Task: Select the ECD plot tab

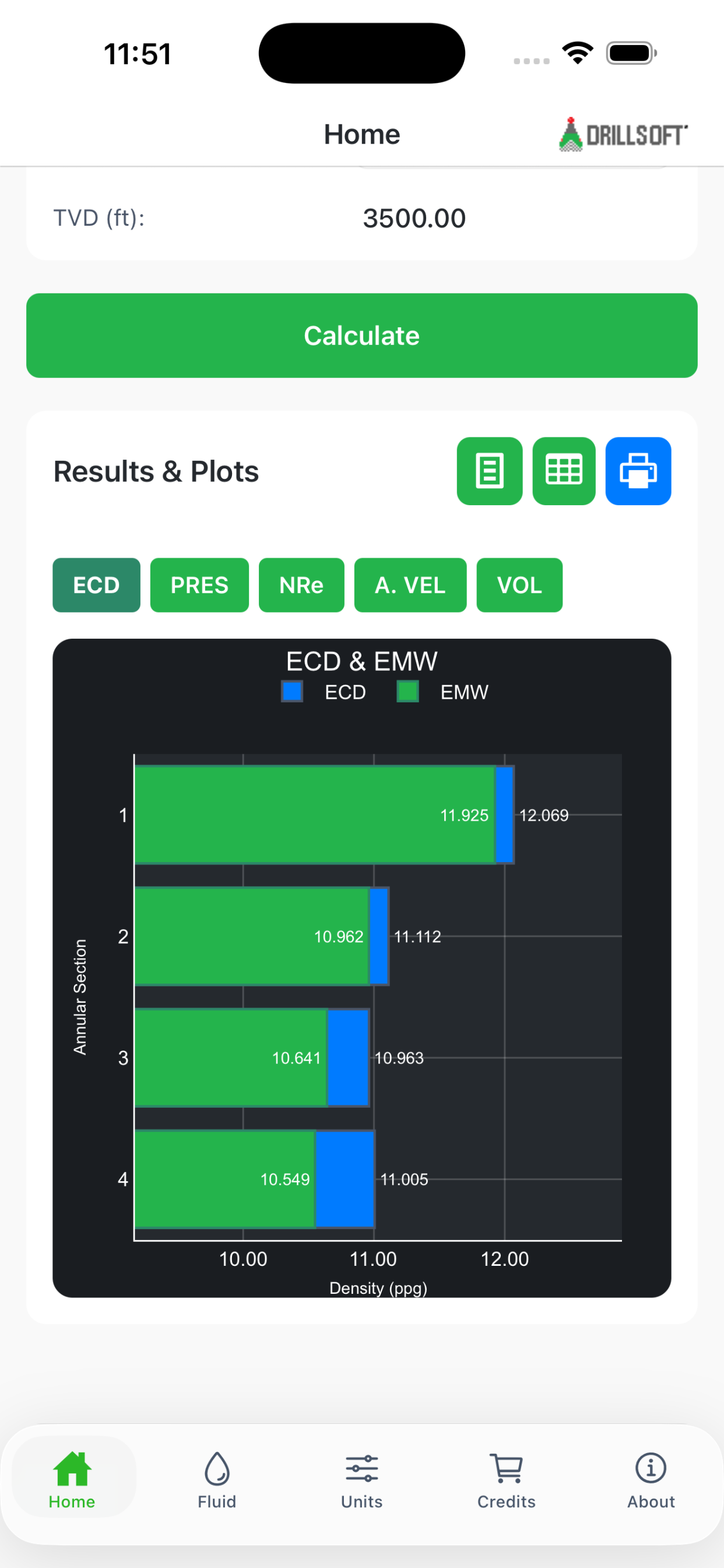Action: (x=96, y=585)
